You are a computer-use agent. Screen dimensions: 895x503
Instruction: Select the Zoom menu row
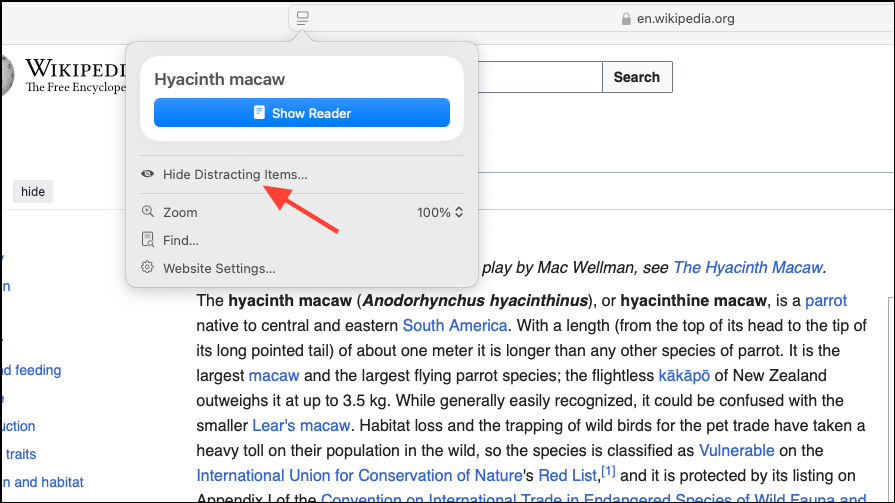click(301, 212)
